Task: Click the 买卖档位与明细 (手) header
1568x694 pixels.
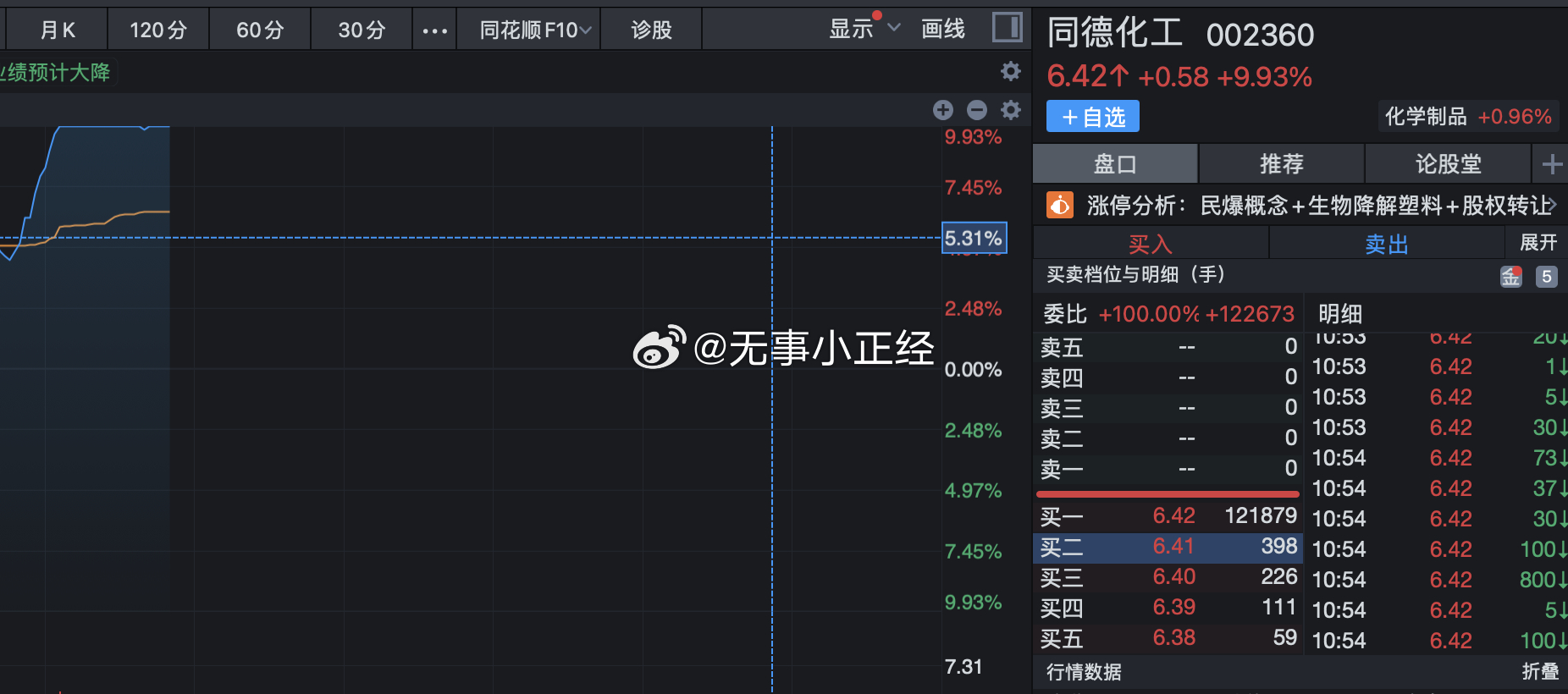Action: point(1135,274)
